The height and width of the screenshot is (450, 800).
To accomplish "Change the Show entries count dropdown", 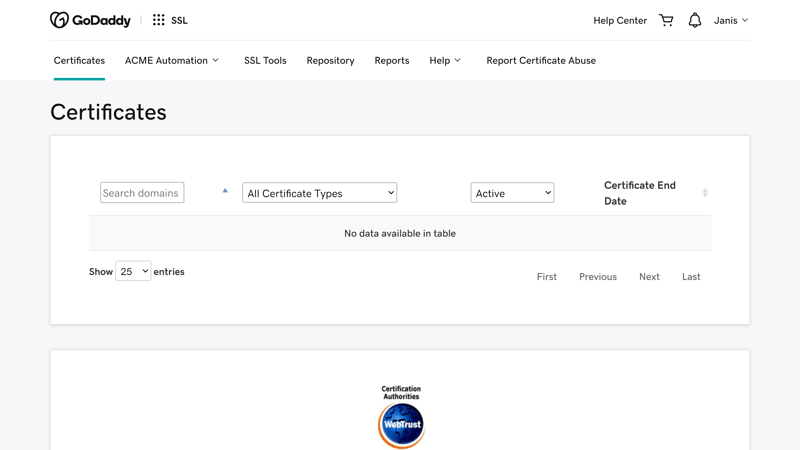I will coord(133,272).
